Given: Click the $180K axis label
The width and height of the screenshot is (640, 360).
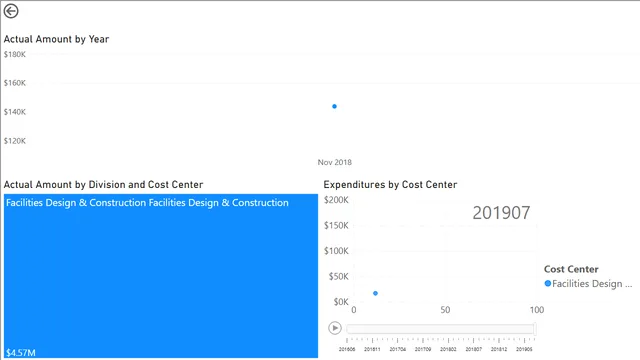Looking at the screenshot, I should pos(15,54).
